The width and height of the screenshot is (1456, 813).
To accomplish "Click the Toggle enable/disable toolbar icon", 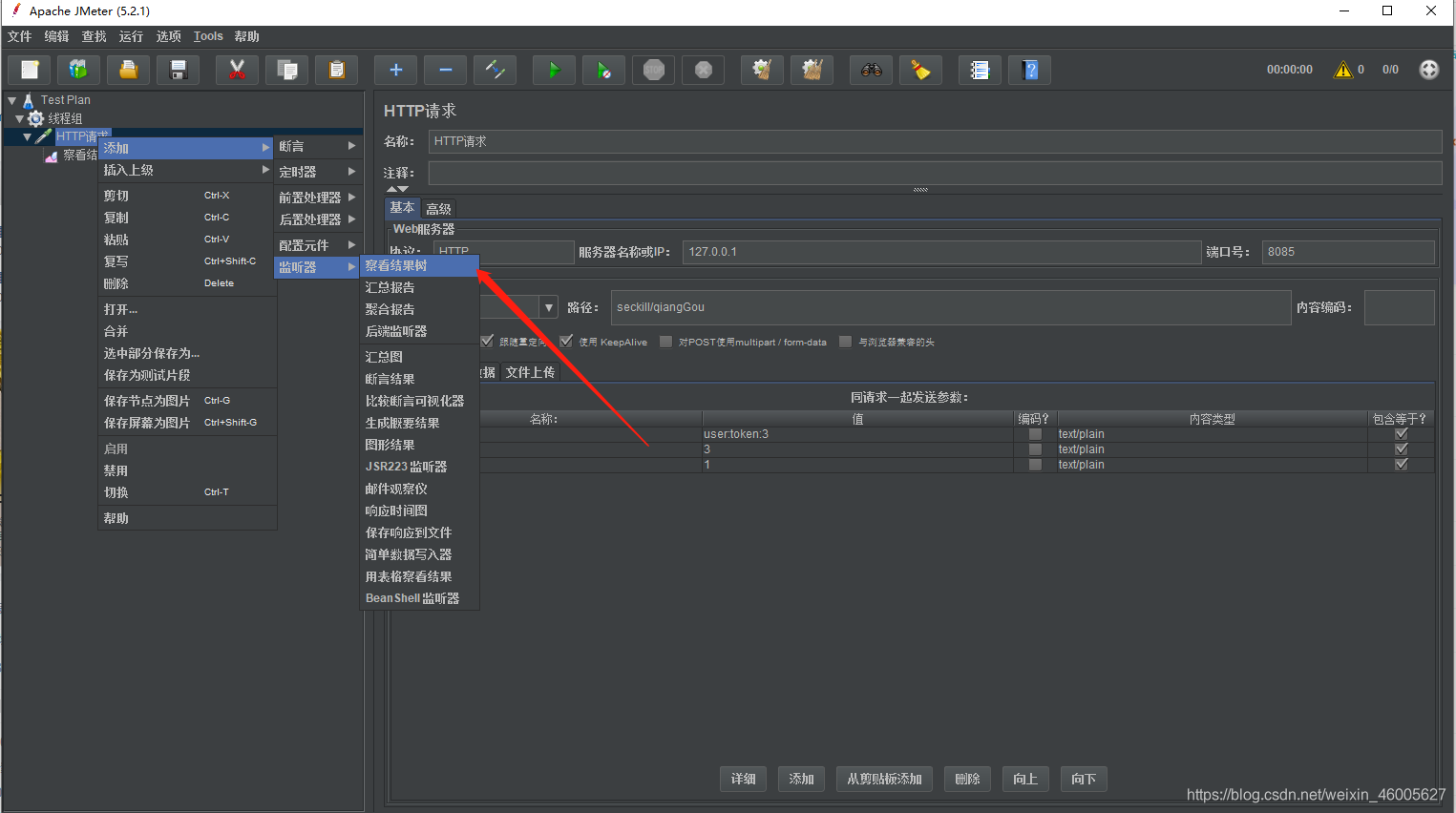I will [x=495, y=70].
